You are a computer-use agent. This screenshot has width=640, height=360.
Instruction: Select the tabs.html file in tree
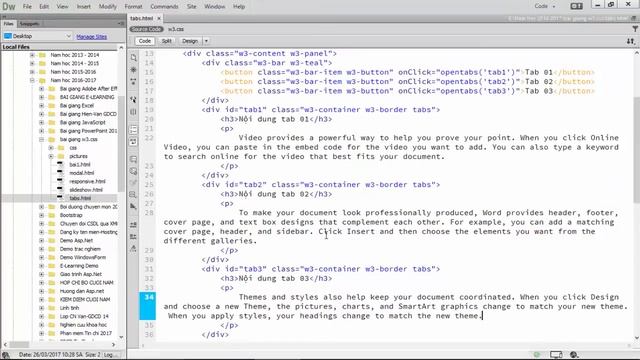click(80, 198)
